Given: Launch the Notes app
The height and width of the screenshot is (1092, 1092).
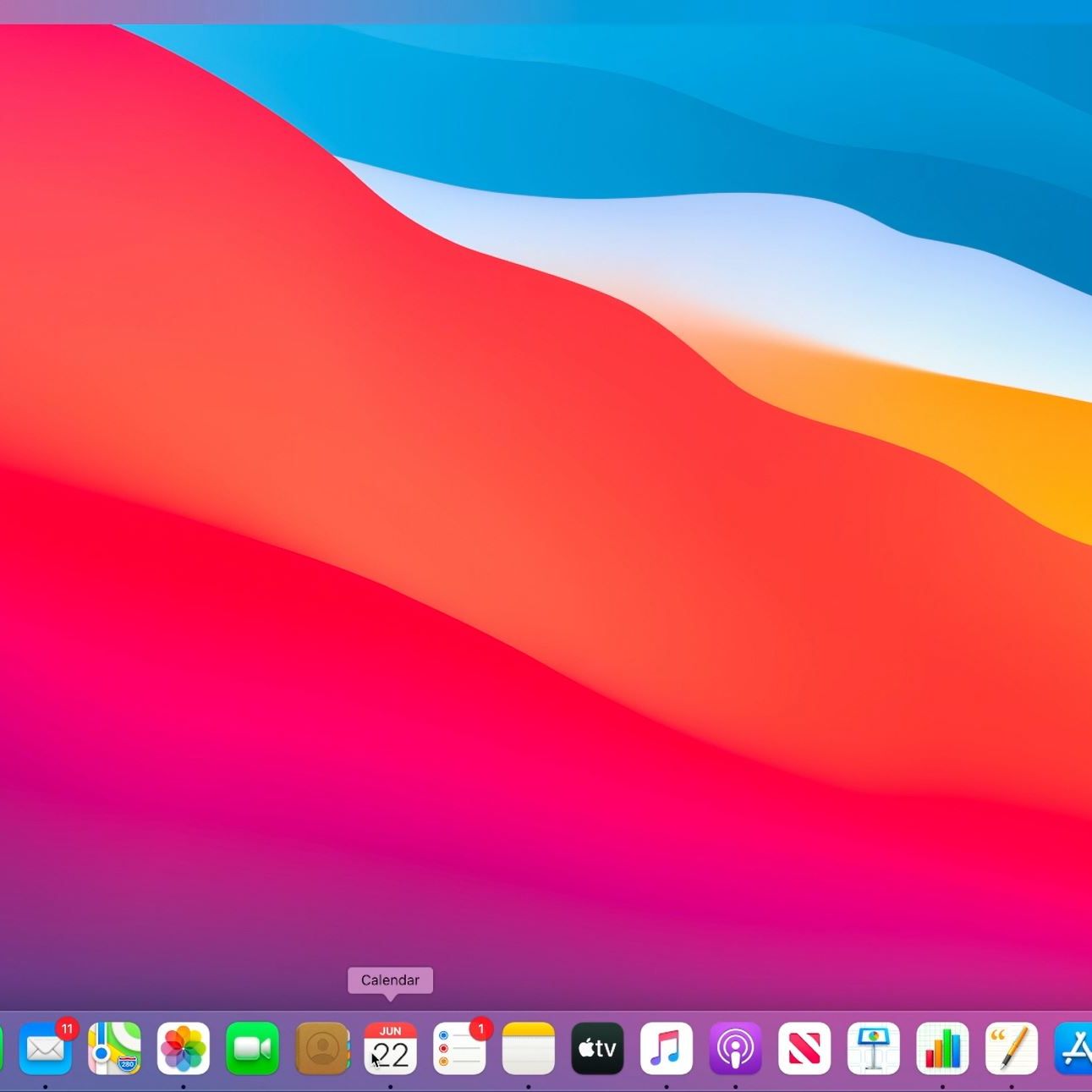Looking at the screenshot, I should (x=529, y=1049).
